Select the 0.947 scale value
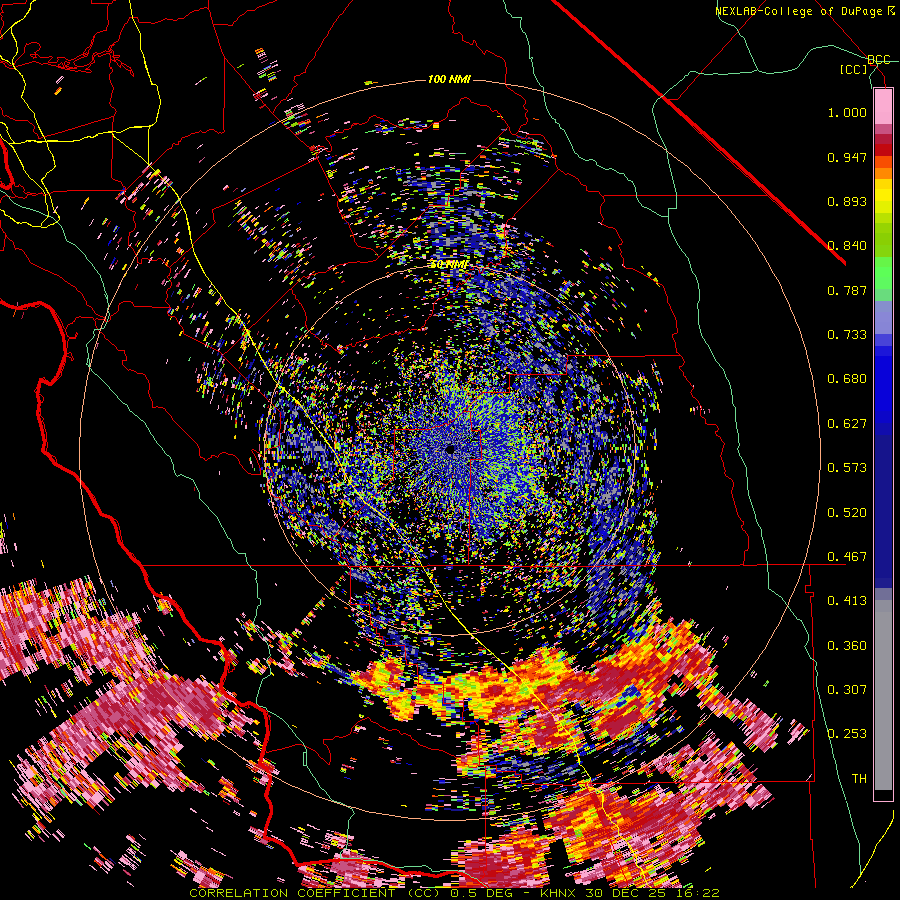 click(x=847, y=157)
